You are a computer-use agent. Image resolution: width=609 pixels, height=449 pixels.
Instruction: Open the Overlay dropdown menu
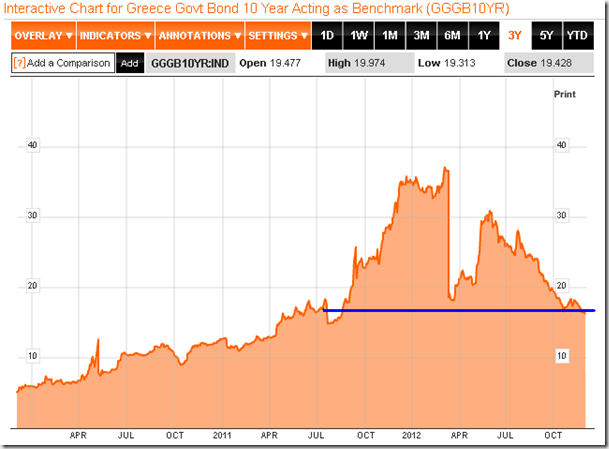coord(44,36)
